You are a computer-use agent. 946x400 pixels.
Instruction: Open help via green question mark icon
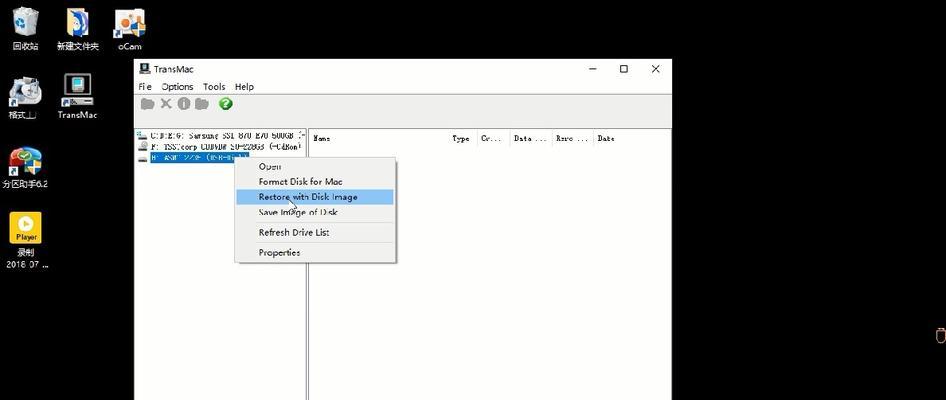coord(226,104)
